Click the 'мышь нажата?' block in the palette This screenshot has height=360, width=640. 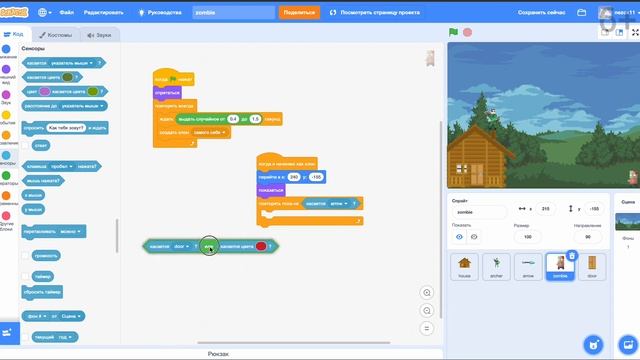pos(43,180)
